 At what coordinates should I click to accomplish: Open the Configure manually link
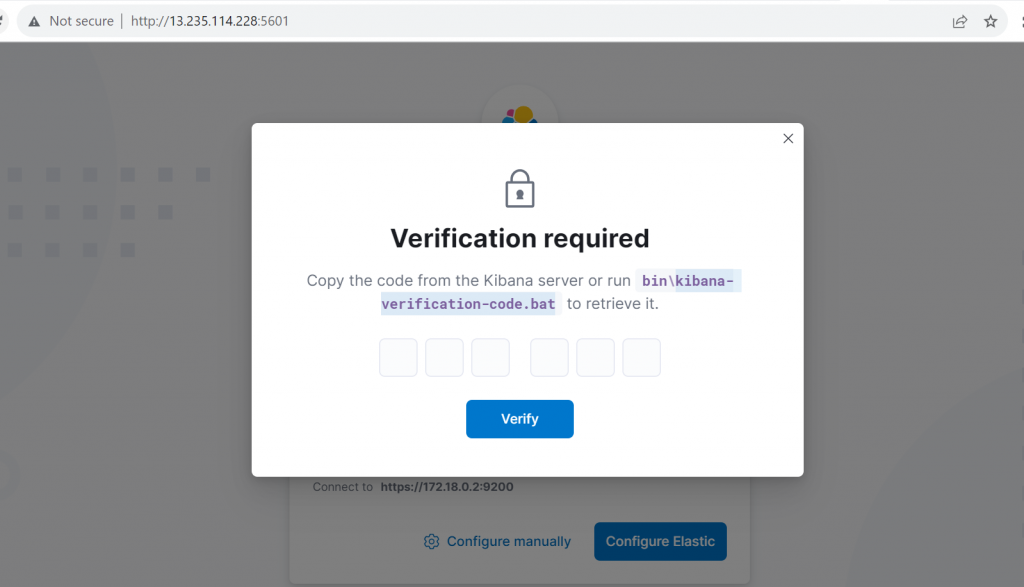(x=508, y=541)
